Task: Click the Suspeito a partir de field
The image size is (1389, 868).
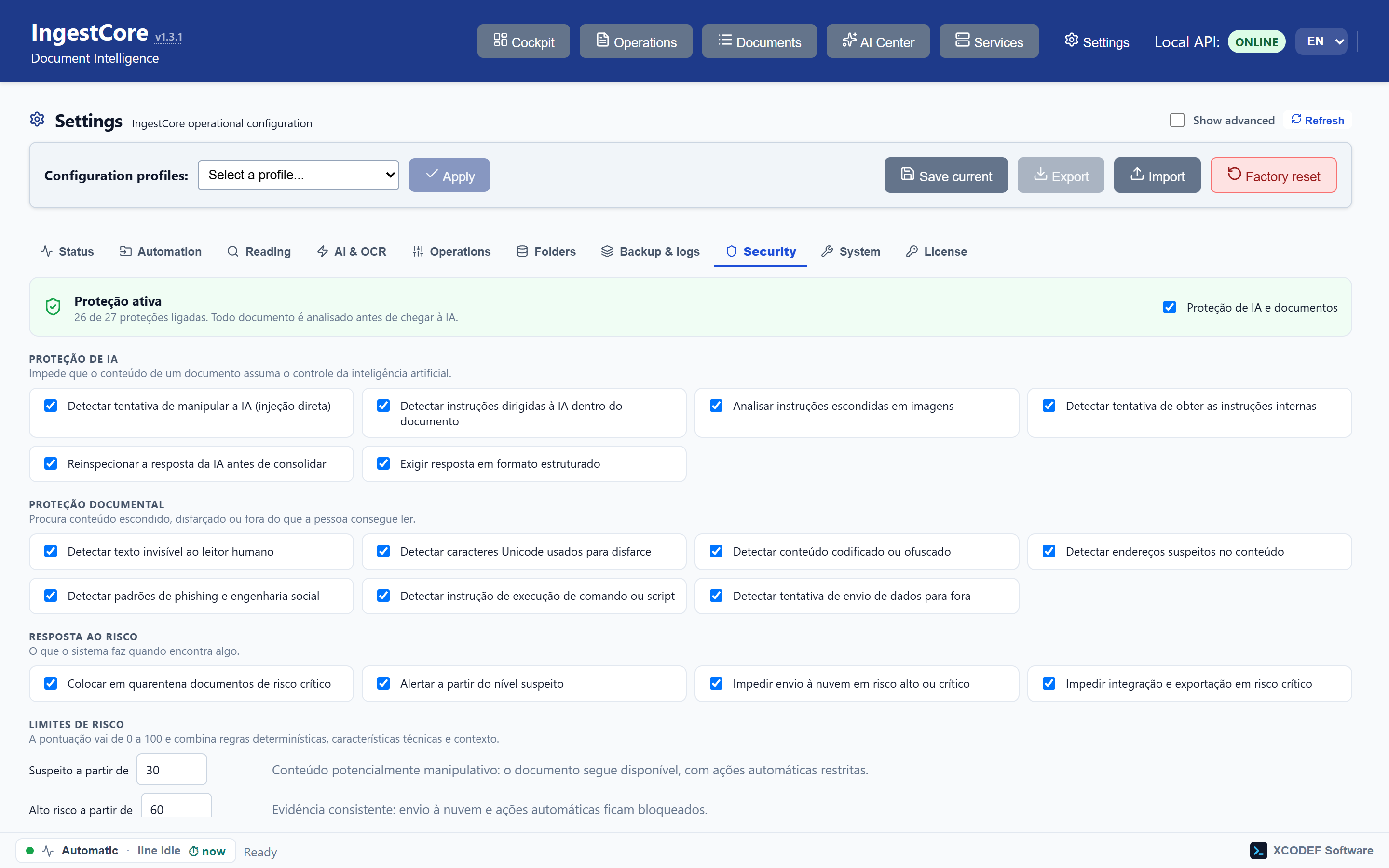Action: [172, 769]
